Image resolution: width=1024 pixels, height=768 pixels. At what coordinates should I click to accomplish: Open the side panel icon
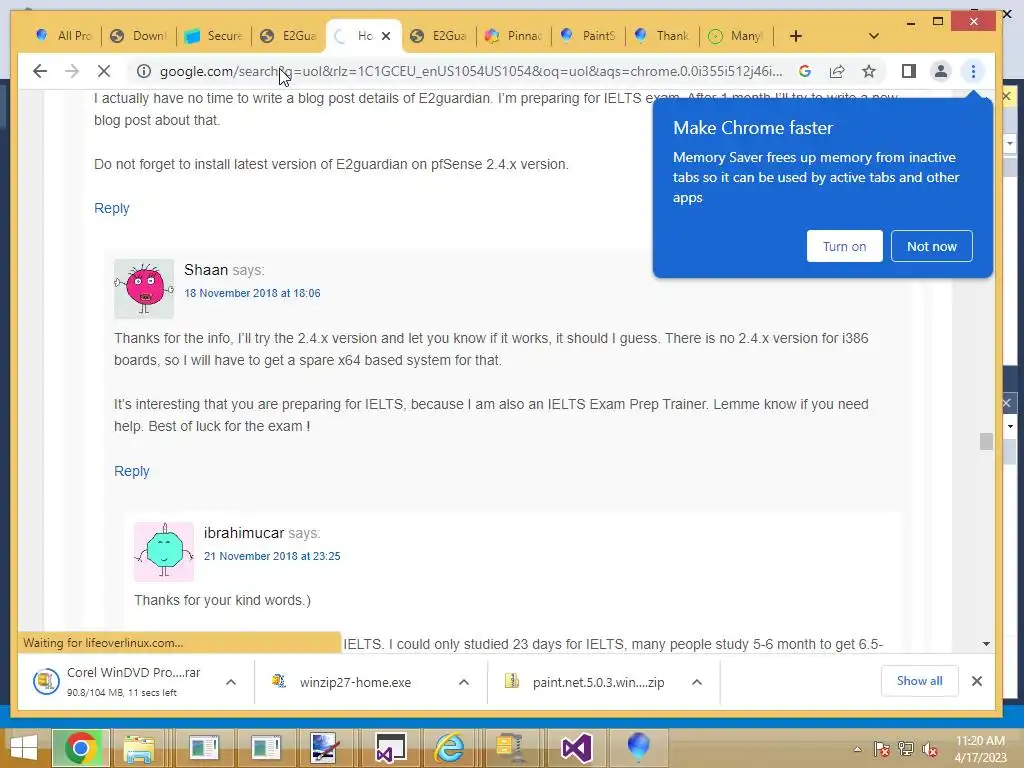(x=908, y=71)
